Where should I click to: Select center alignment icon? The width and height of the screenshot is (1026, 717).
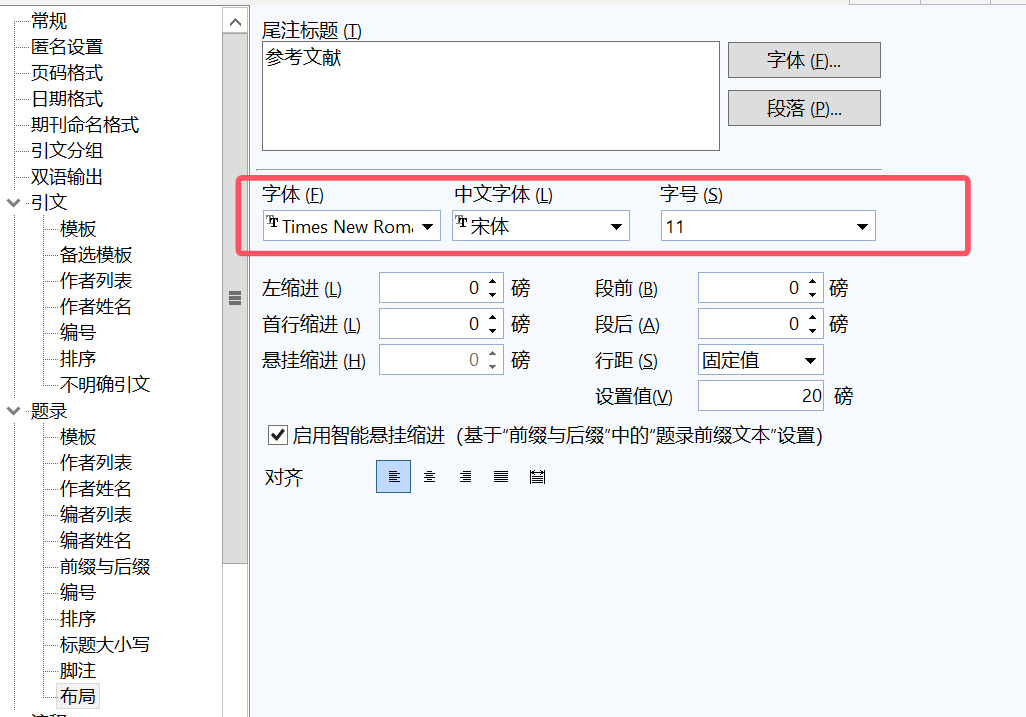(429, 477)
